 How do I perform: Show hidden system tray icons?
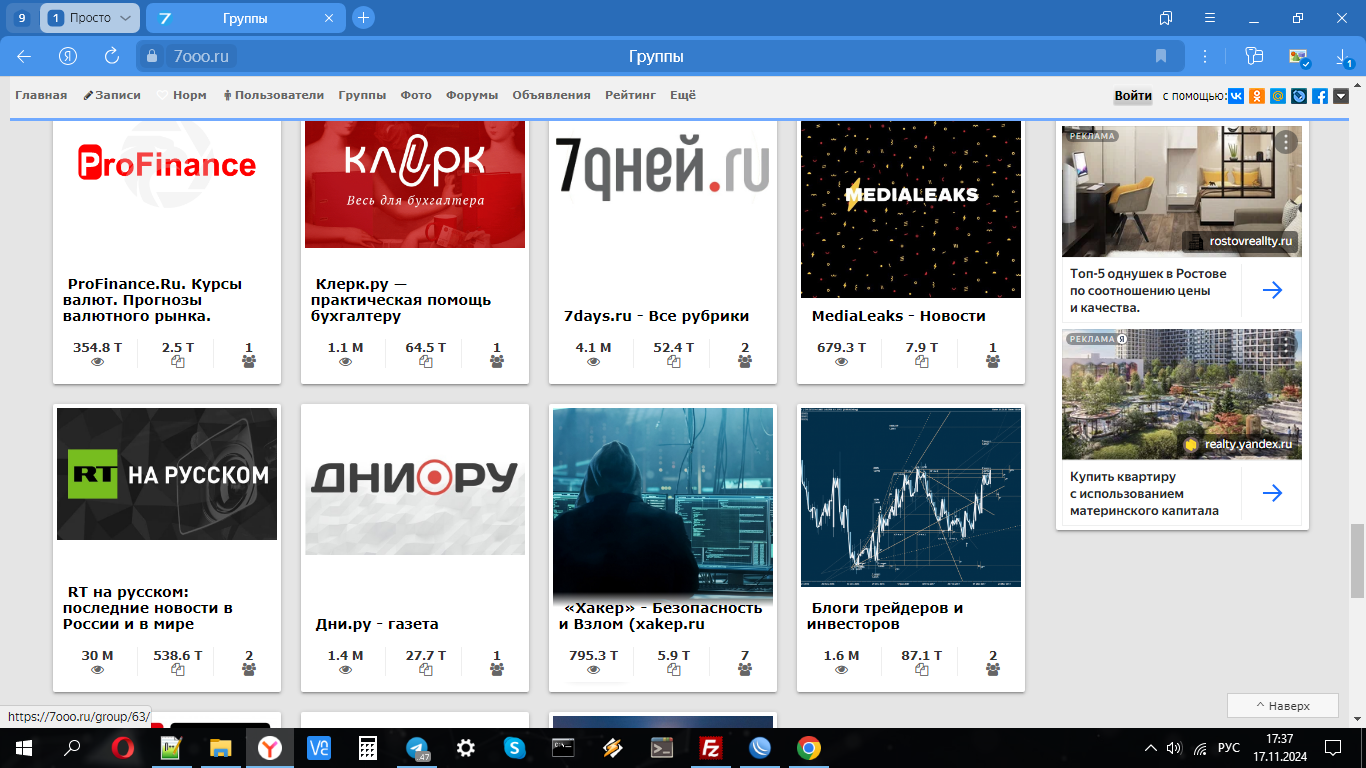click(x=1150, y=748)
